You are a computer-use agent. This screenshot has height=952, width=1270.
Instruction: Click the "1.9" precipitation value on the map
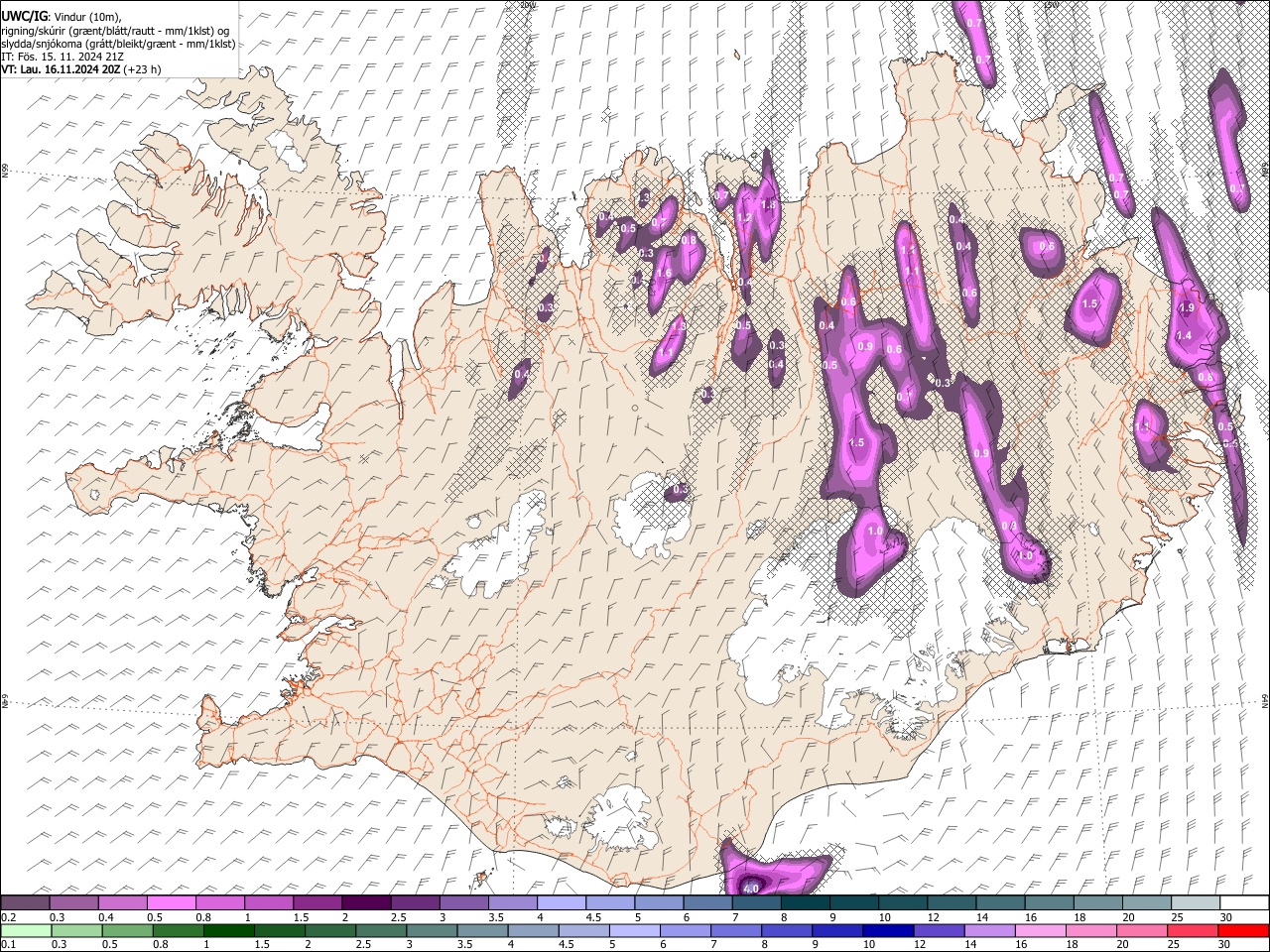point(1187,307)
